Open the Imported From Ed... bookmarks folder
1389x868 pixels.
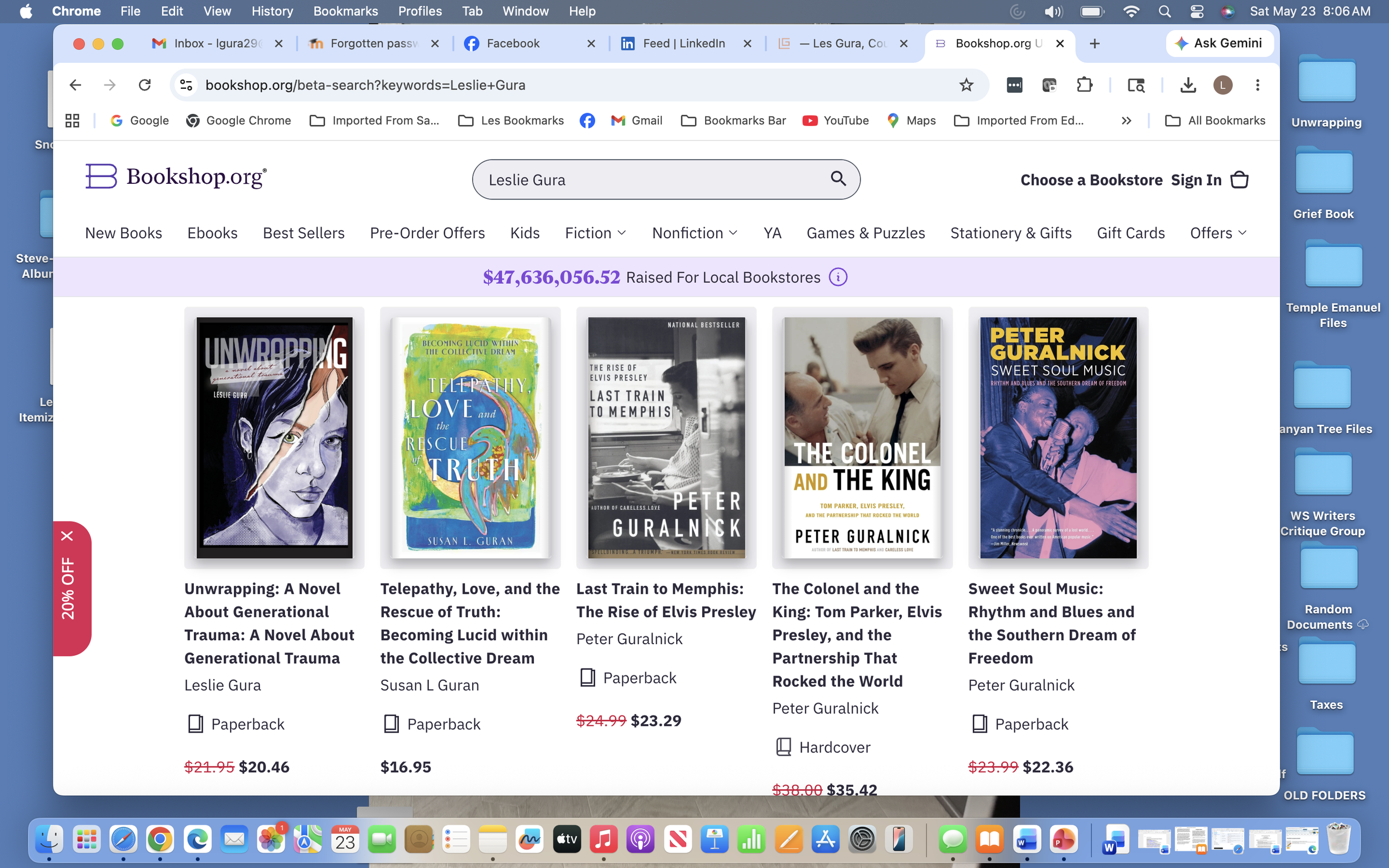tap(1018, 121)
